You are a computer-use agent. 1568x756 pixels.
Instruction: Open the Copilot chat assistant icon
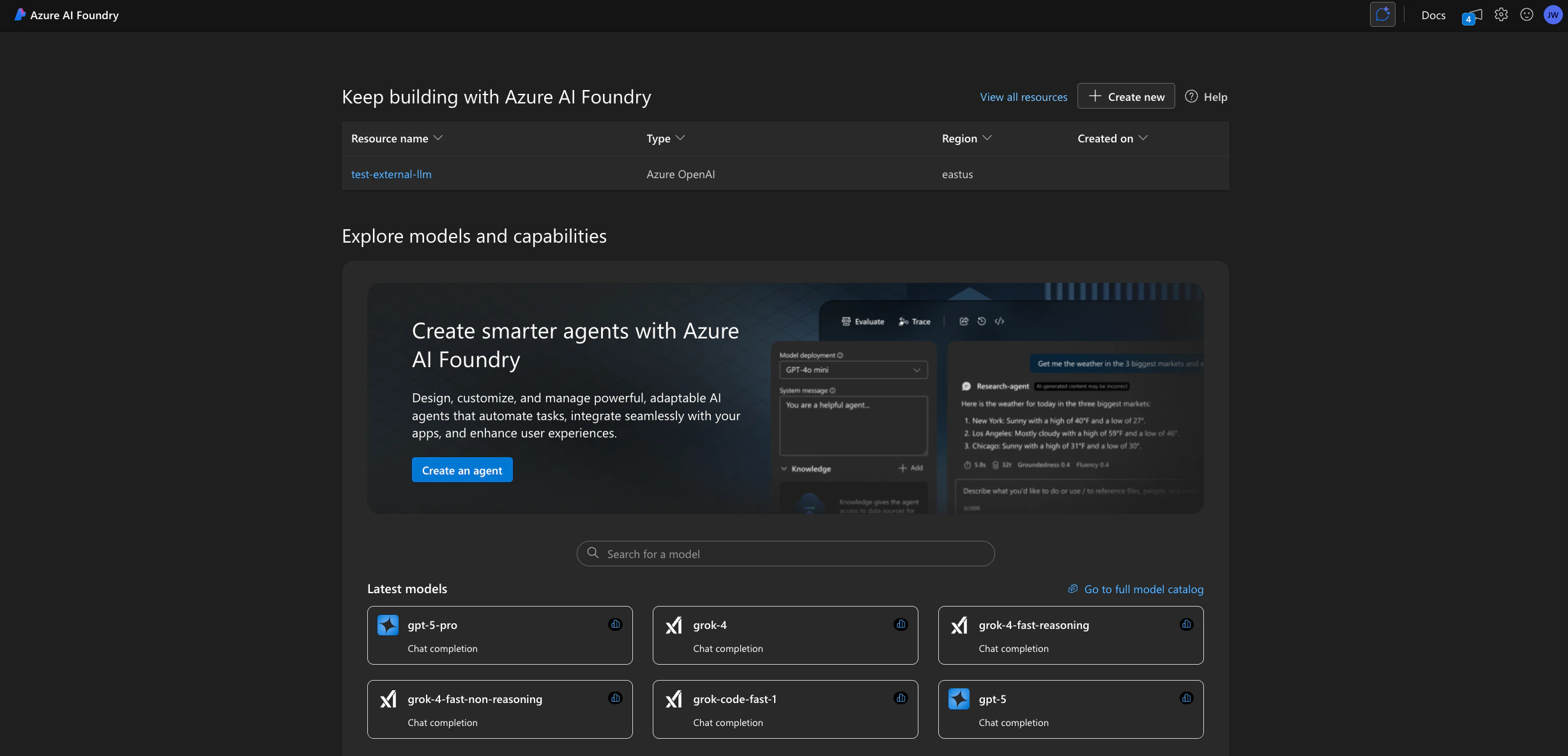pos(1382,14)
